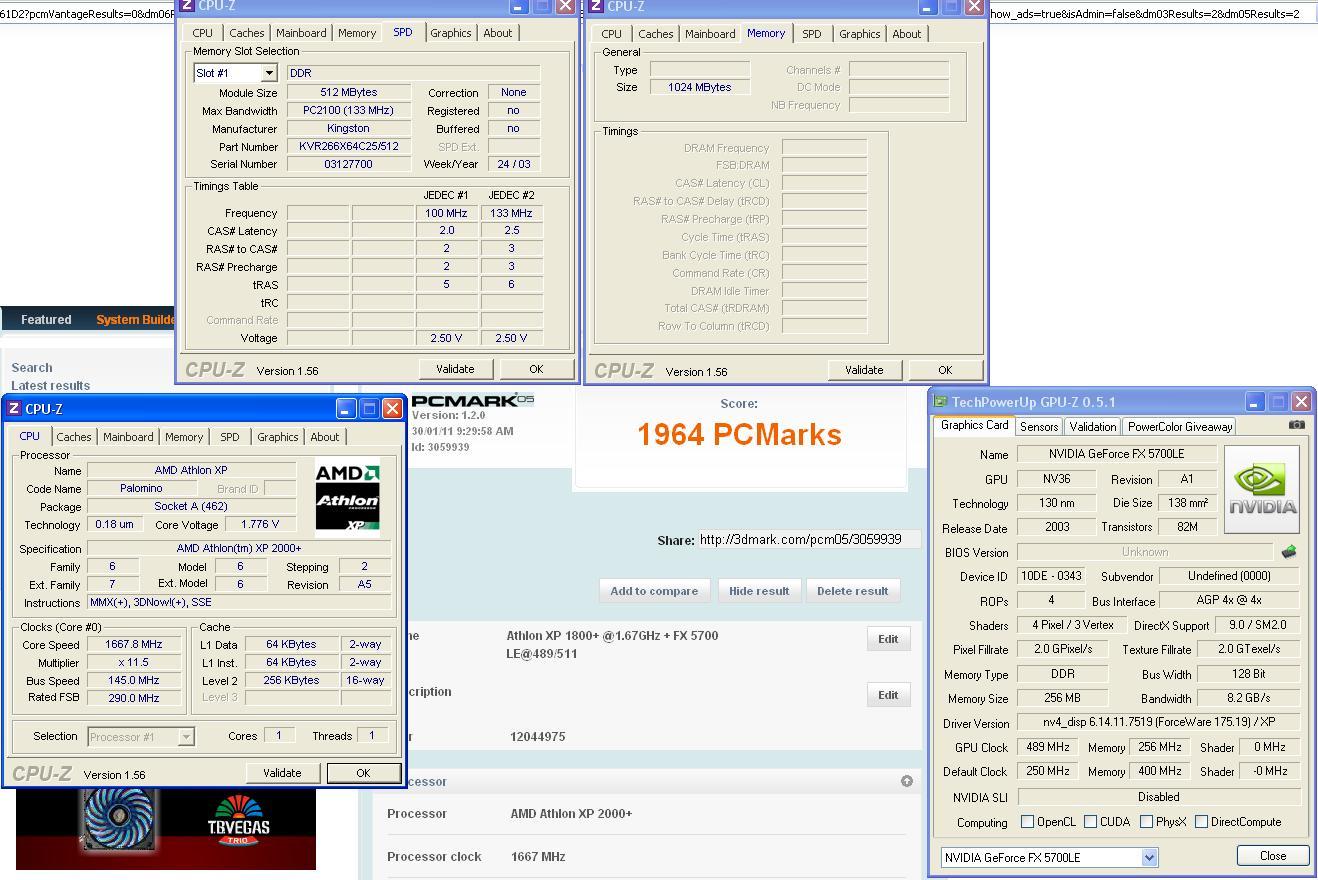Click the Delete result button
Viewport: 1318px width, 880px height.
[853, 591]
